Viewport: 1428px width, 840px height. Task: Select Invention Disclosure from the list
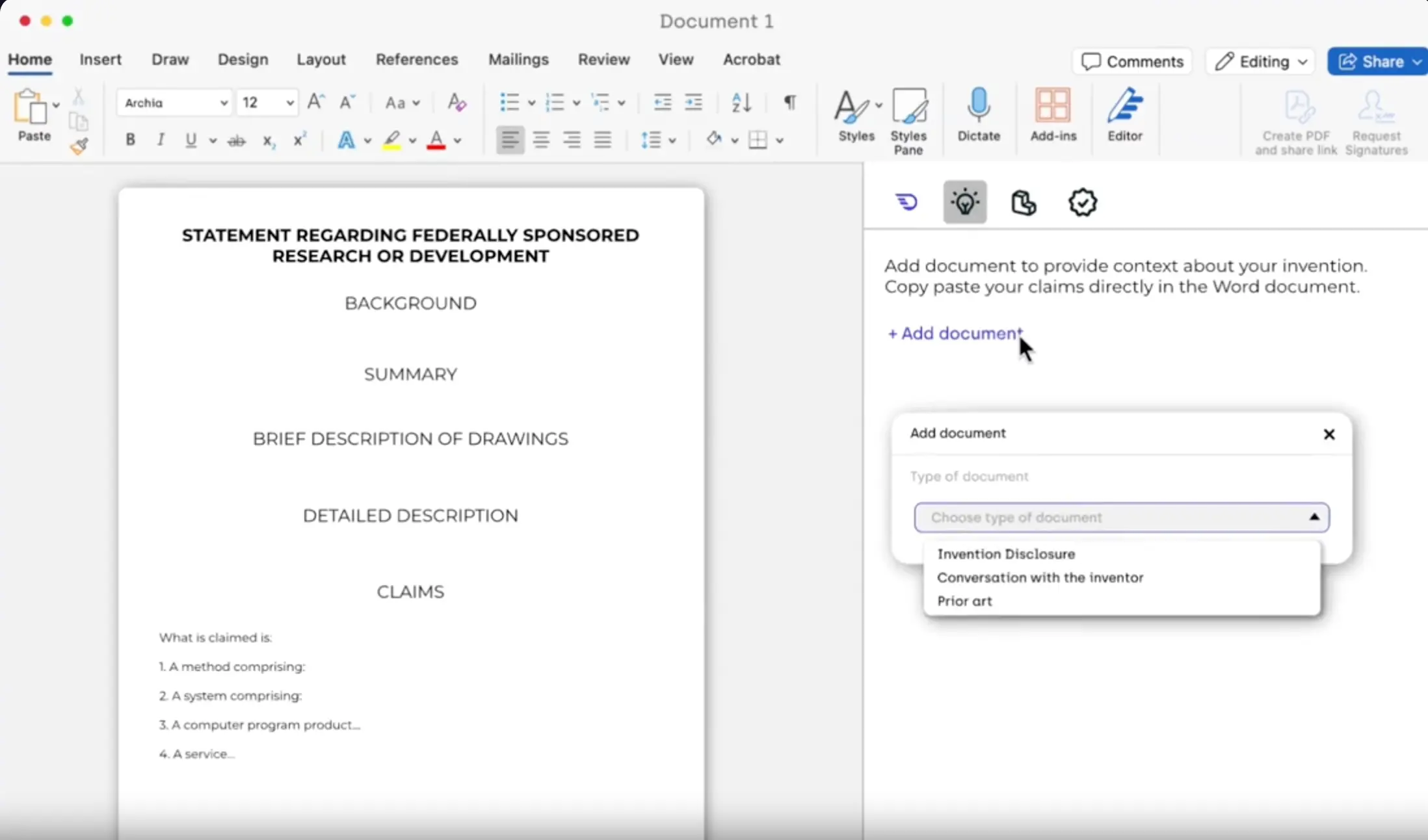point(1005,554)
